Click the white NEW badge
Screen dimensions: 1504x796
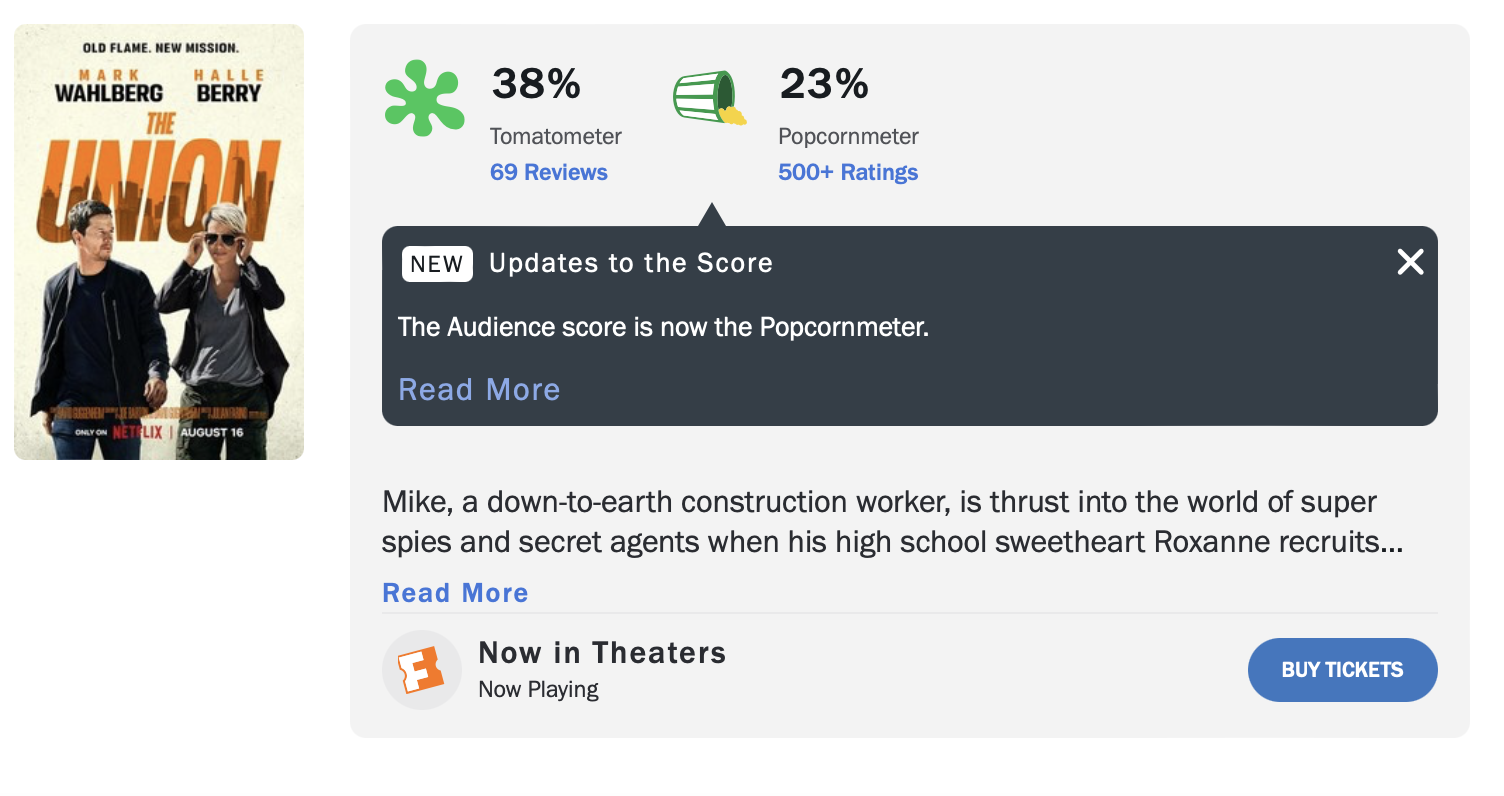437,264
